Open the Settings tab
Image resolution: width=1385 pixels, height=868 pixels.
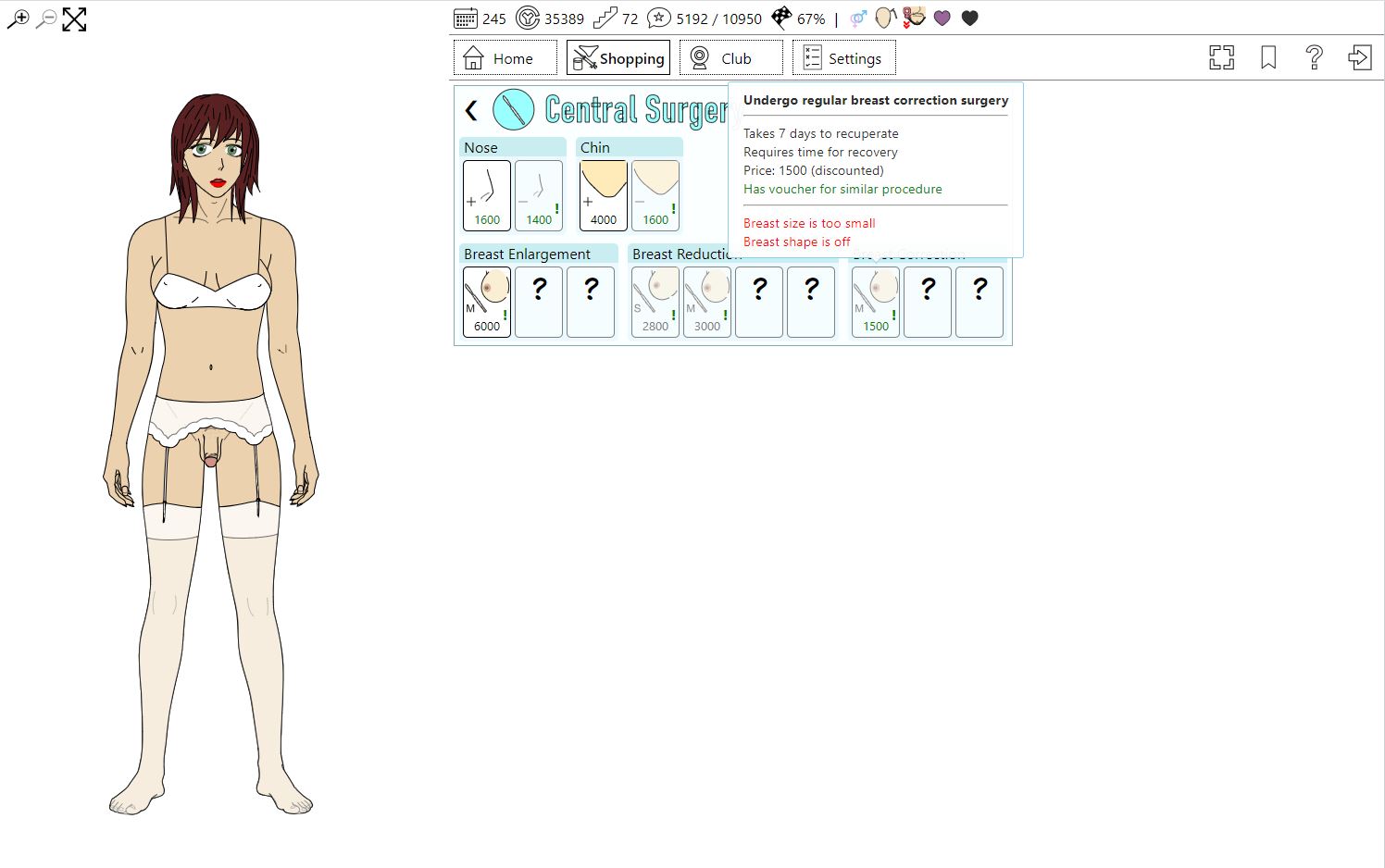pyautogui.click(x=843, y=58)
